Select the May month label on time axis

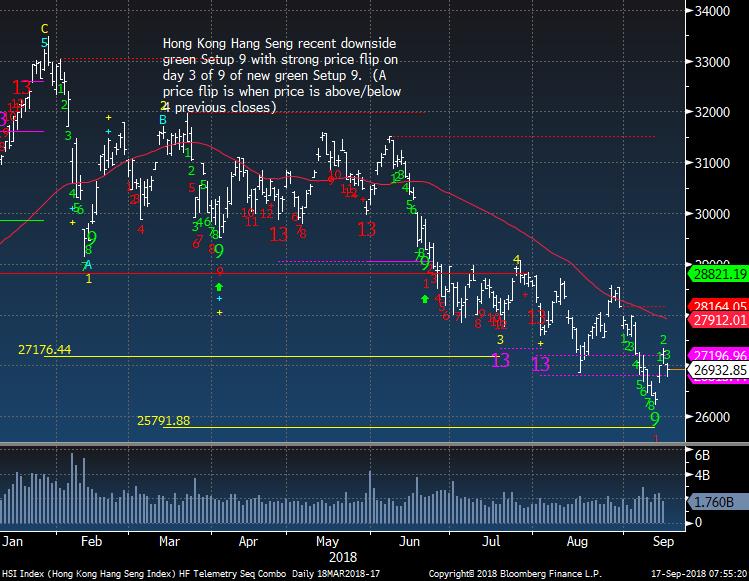pos(327,541)
